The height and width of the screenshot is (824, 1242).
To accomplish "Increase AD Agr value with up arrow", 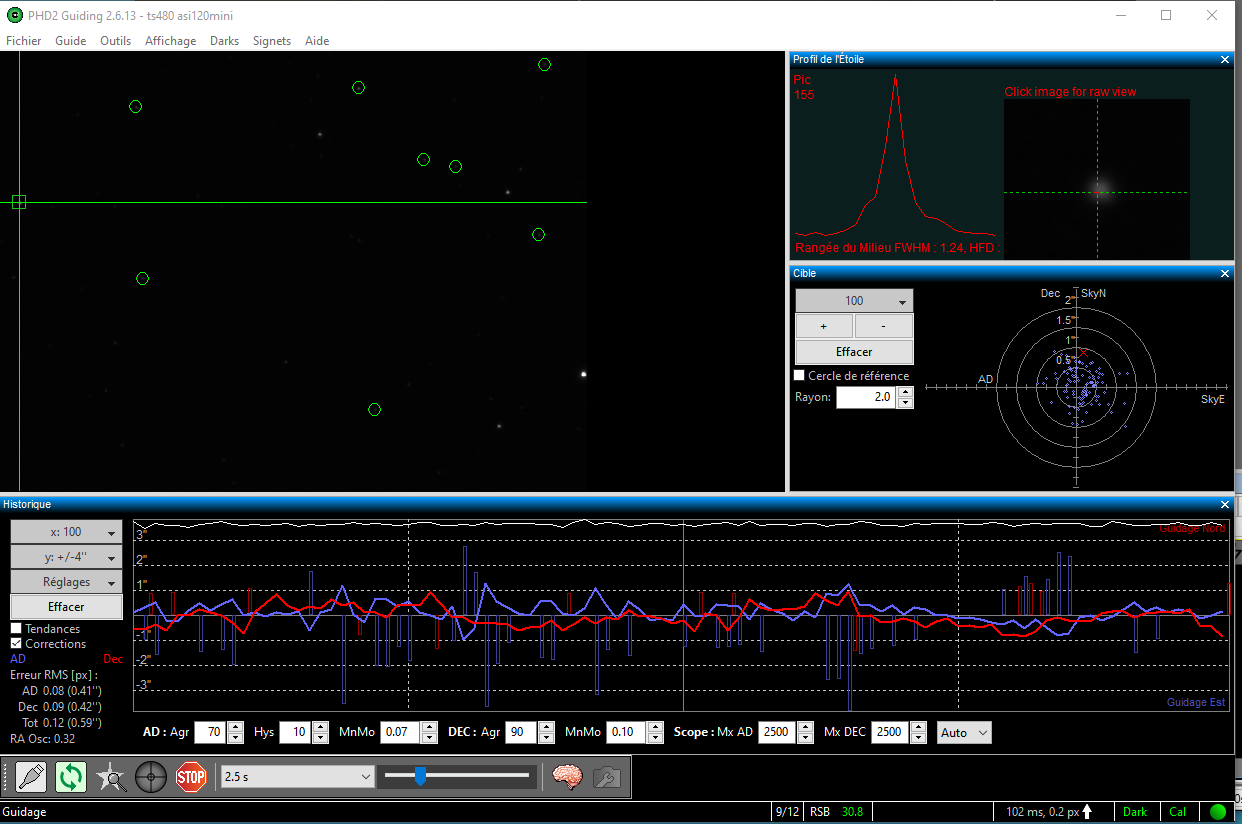I will click(236, 727).
